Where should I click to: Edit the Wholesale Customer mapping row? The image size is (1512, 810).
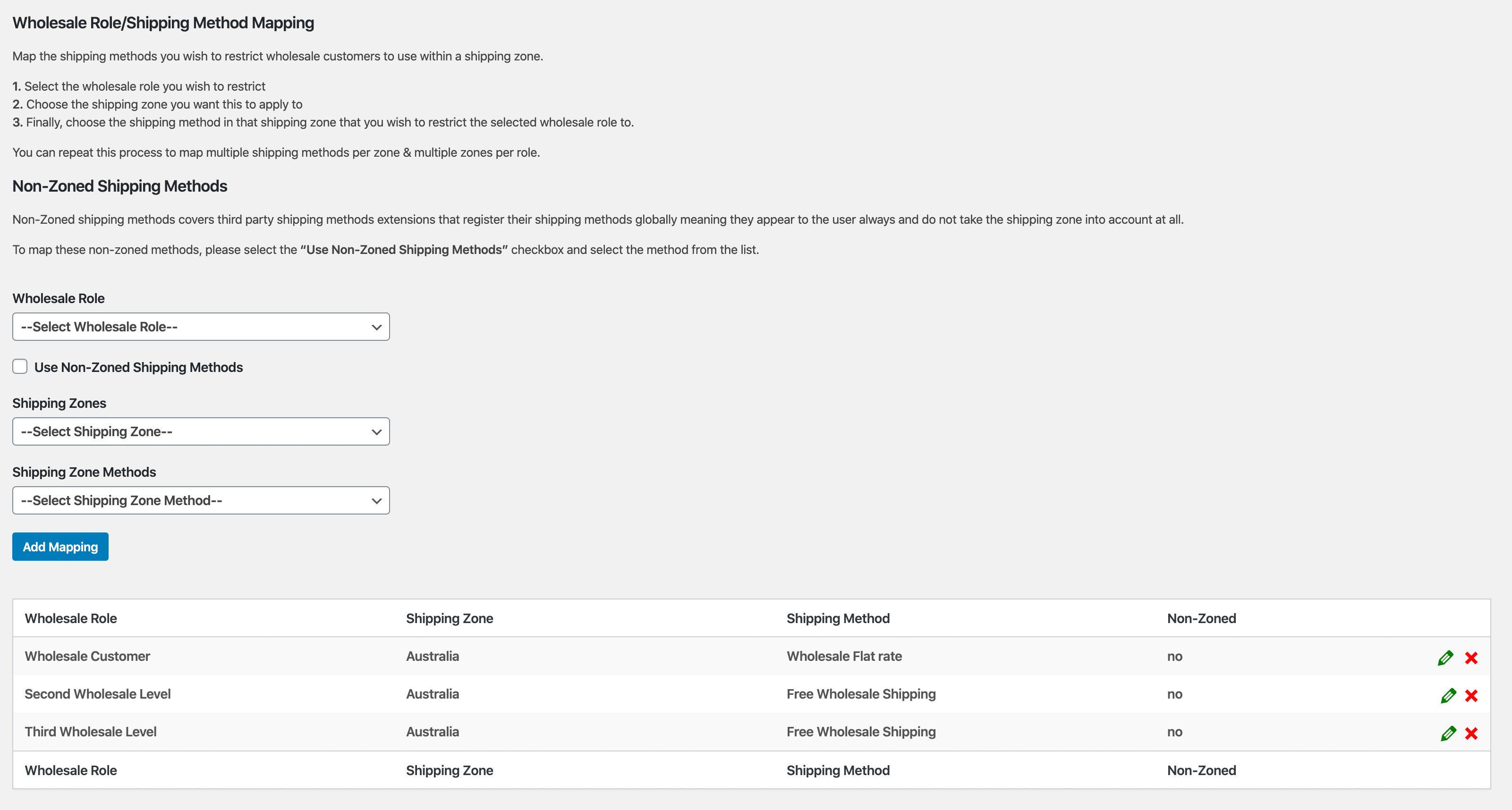pos(1445,658)
